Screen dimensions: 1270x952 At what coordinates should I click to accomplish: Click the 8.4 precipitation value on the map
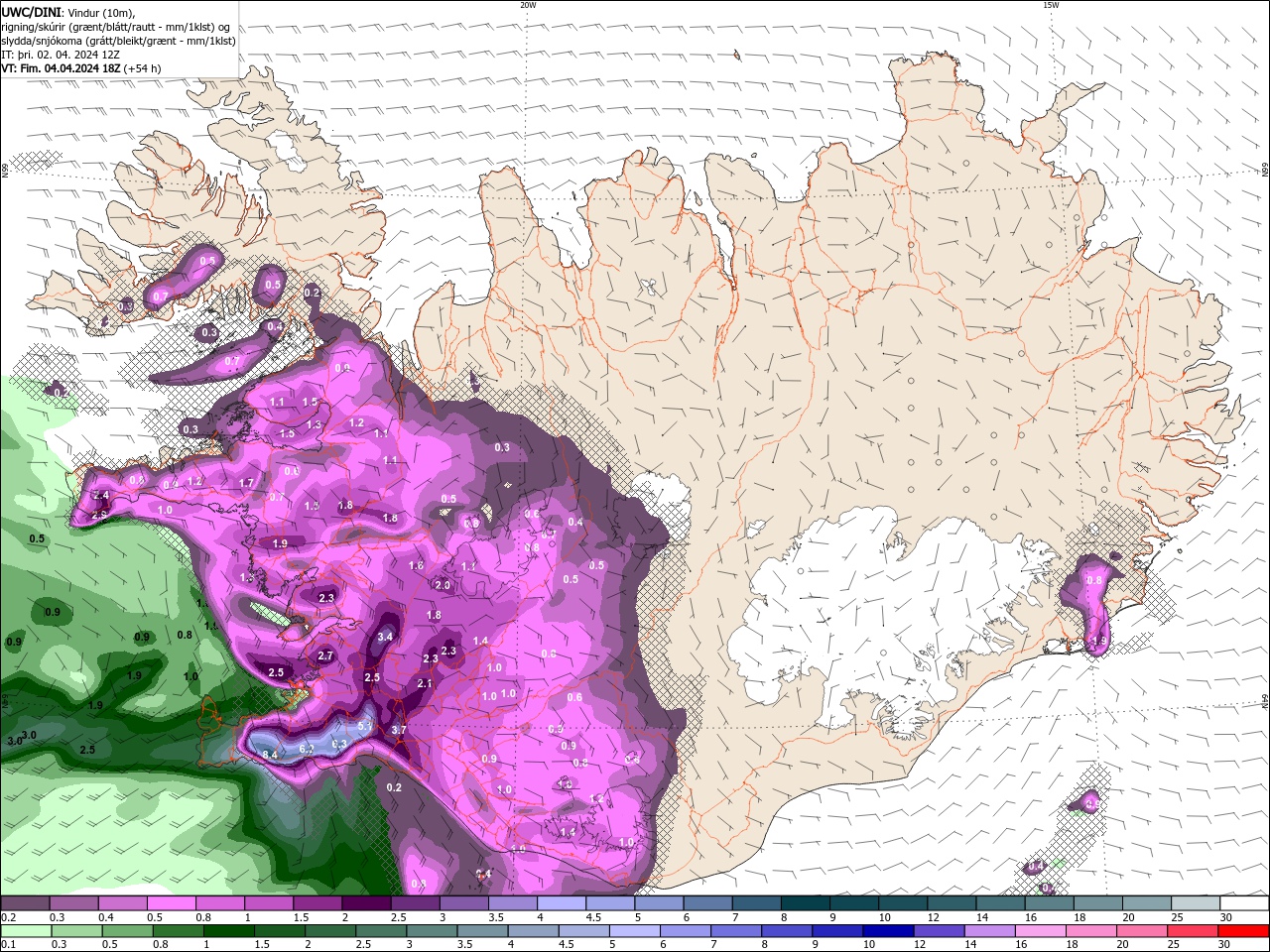point(269,756)
